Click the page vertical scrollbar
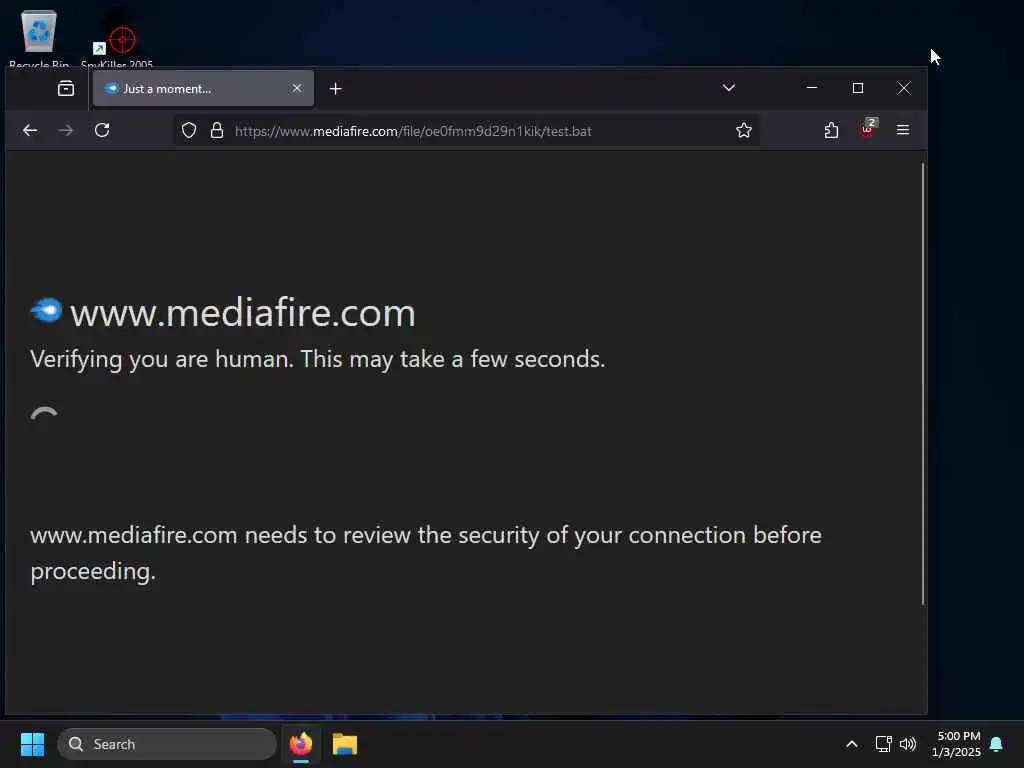 (923, 383)
